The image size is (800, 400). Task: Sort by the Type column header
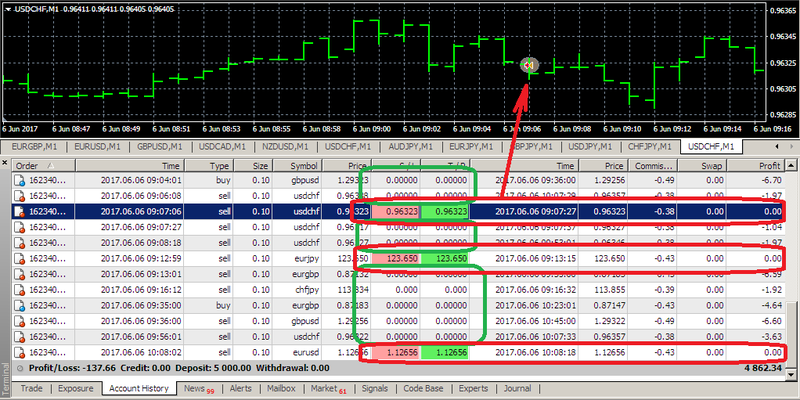pyautogui.click(x=209, y=166)
